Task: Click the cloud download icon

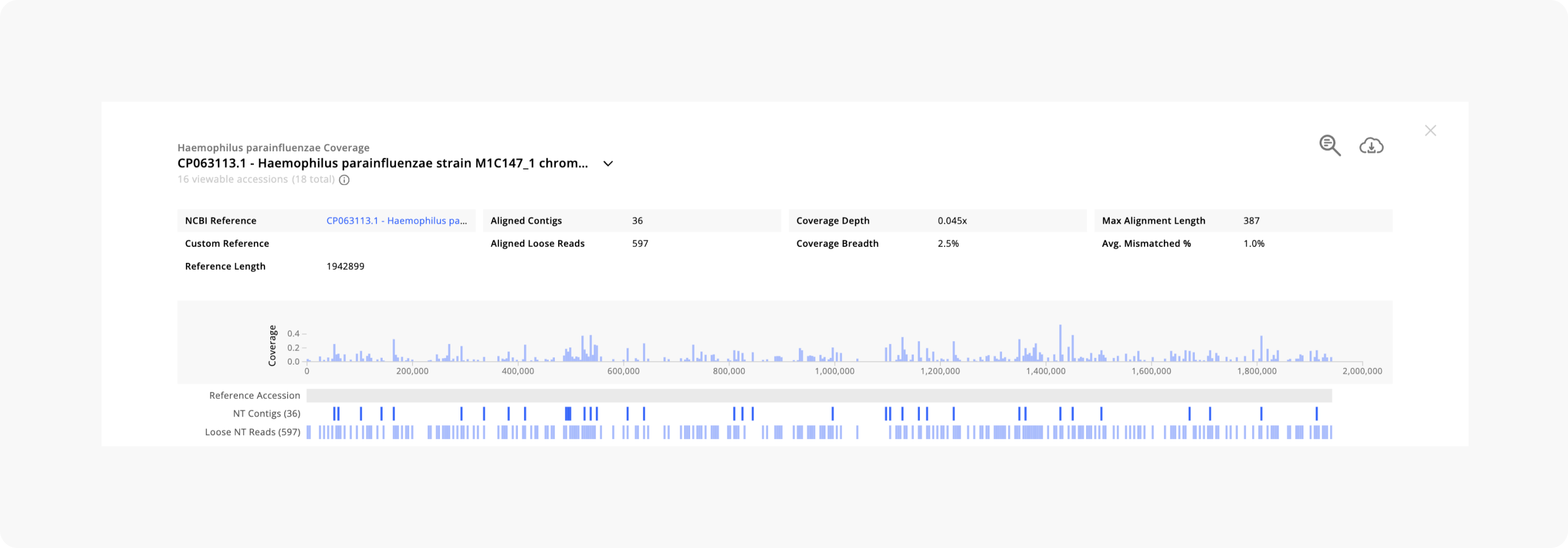Action: coord(1371,146)
